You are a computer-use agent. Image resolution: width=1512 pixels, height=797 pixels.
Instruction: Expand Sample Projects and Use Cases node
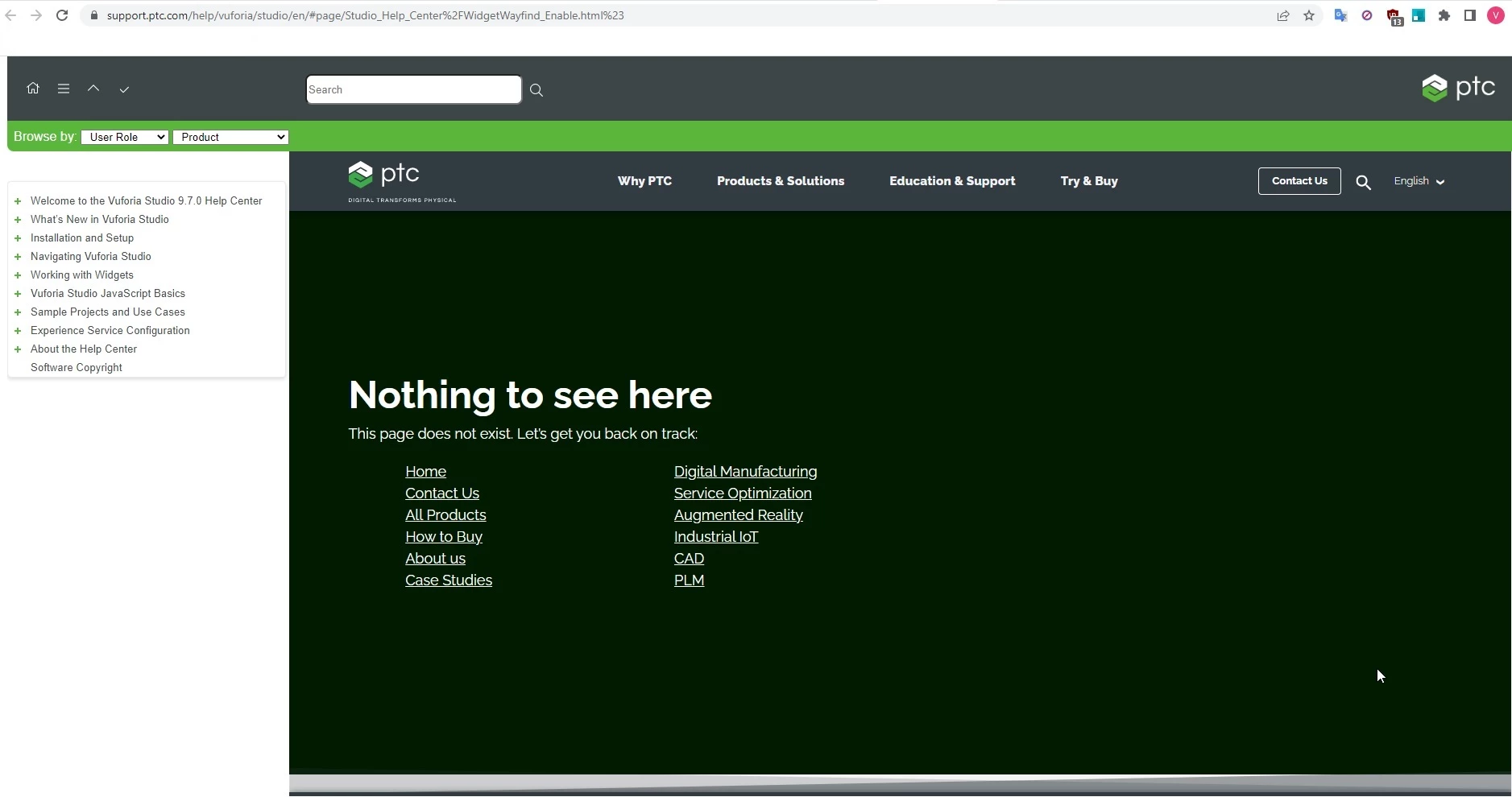(18, 312)
